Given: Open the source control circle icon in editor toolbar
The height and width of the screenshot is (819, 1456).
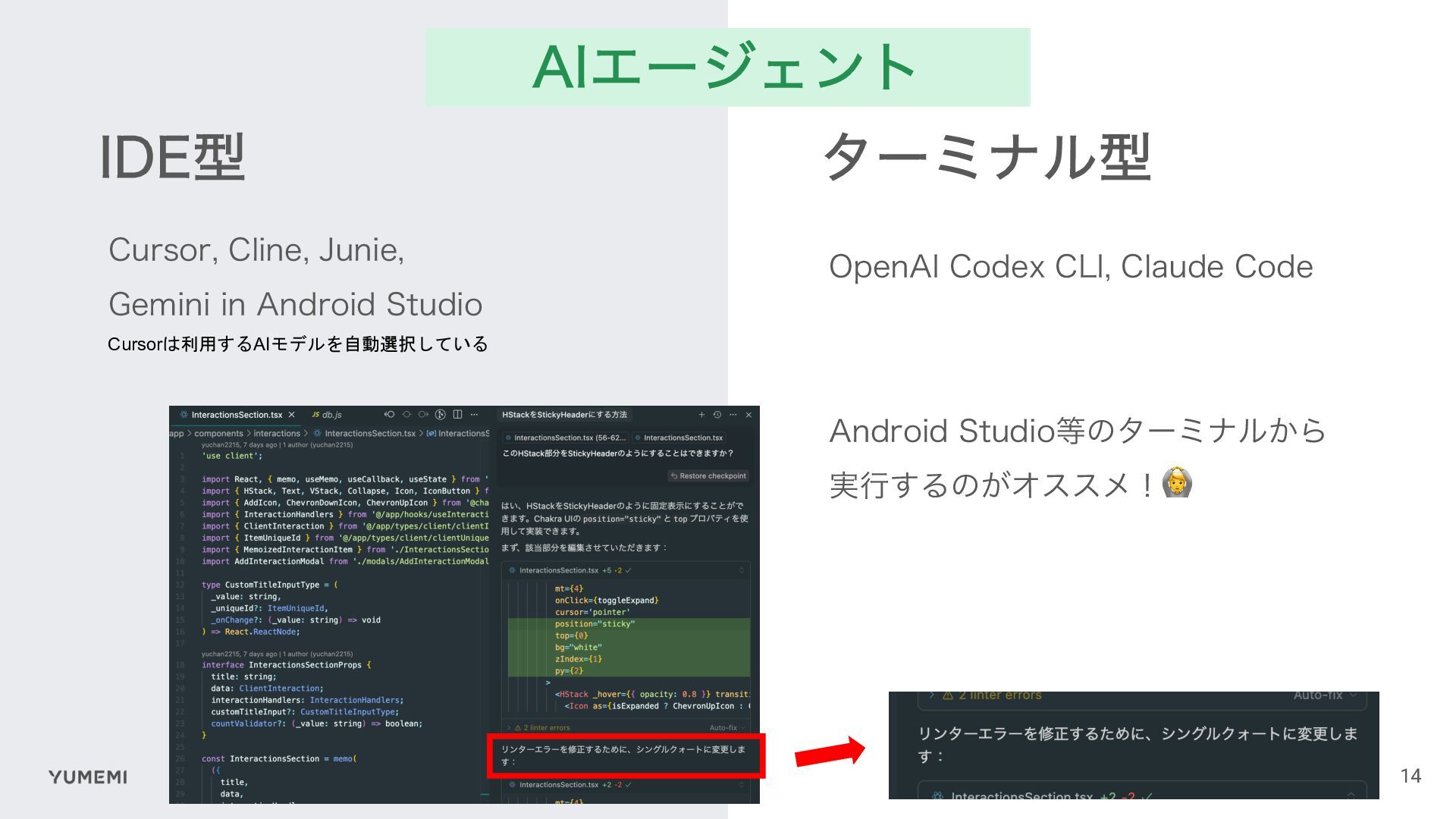Looking at the screenshot, I should point(441,415).
